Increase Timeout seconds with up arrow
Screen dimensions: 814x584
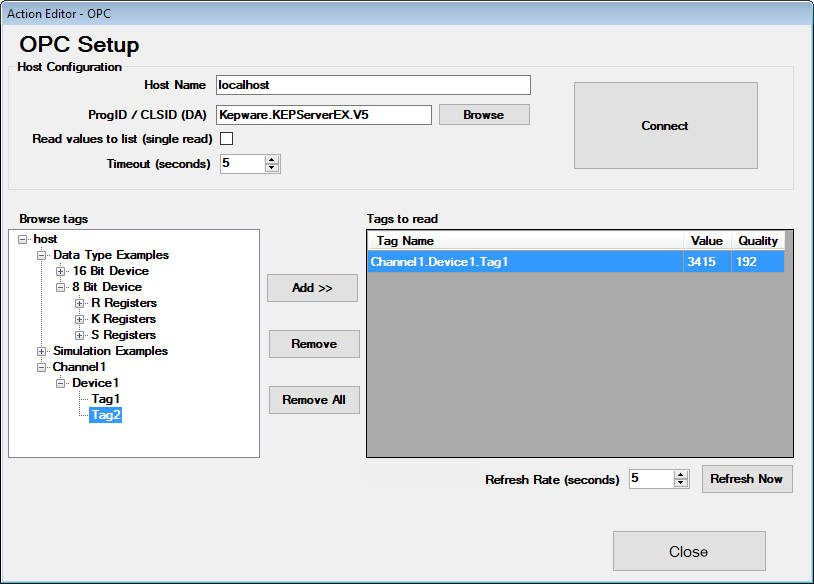(x=272, y=159)
